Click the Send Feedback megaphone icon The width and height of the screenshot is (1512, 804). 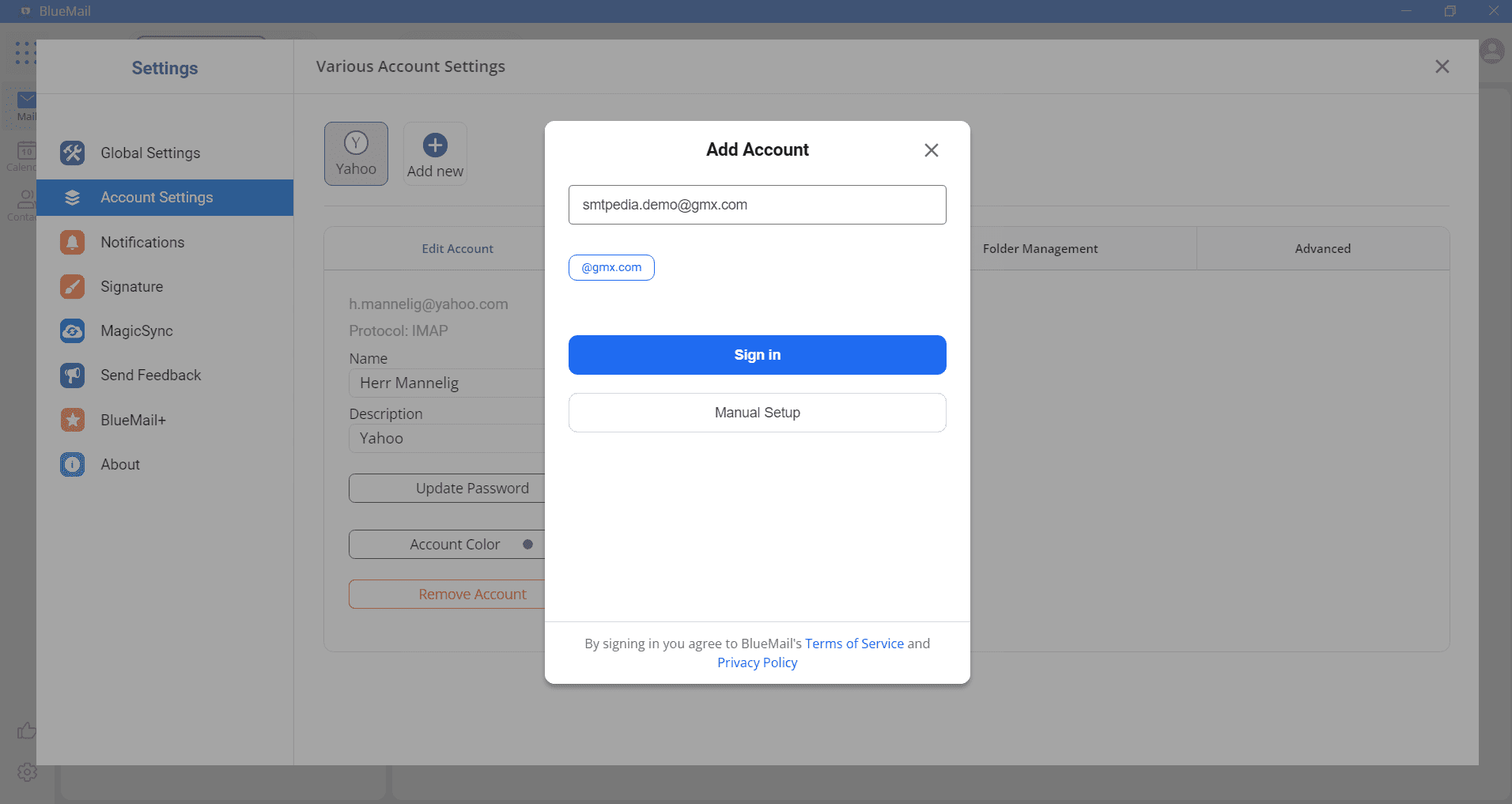point(73,375)
